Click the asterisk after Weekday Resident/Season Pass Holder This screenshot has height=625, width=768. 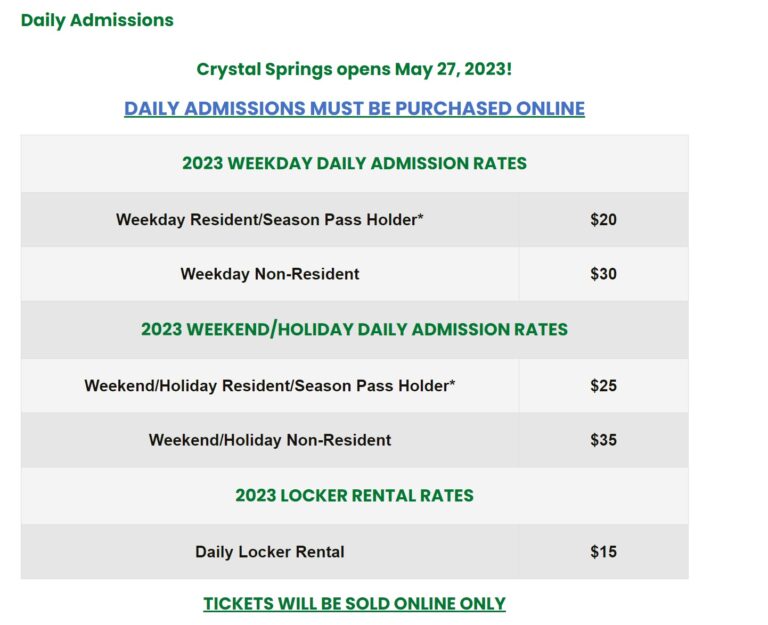[x=421, y=217]
